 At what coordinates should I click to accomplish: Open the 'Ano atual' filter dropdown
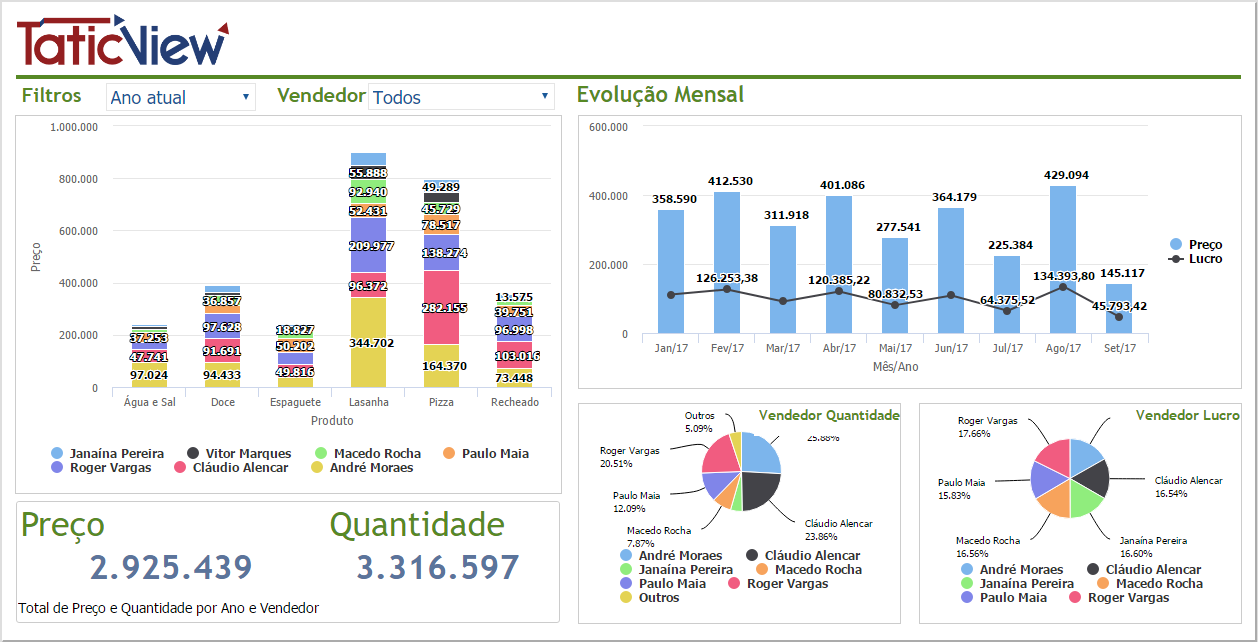(x=181, y=97)
